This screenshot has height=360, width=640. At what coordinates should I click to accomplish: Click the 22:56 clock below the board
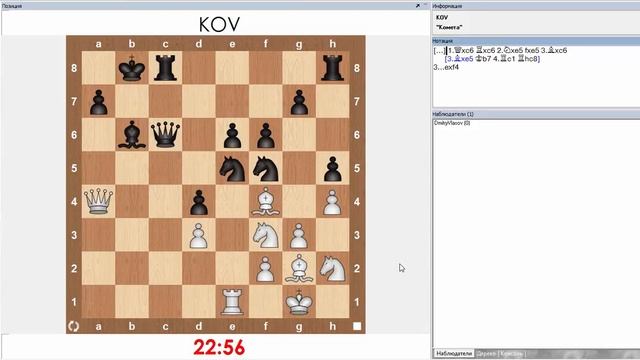point(219,347)
